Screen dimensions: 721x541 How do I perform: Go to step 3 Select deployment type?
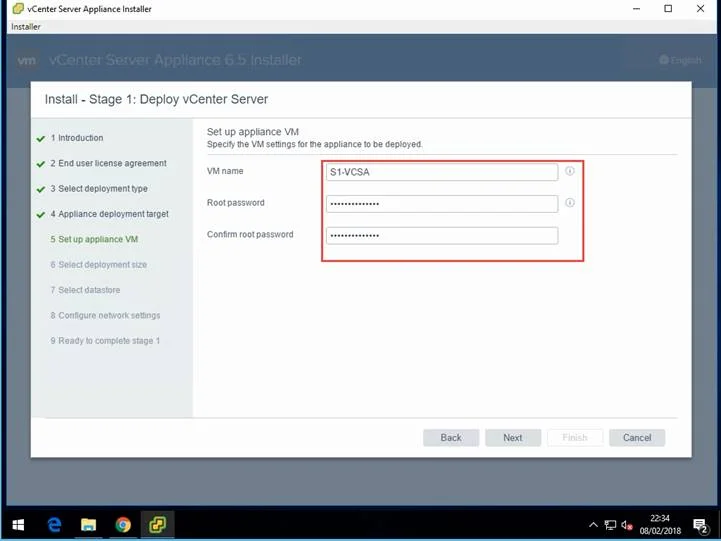[x=99, y=188]
